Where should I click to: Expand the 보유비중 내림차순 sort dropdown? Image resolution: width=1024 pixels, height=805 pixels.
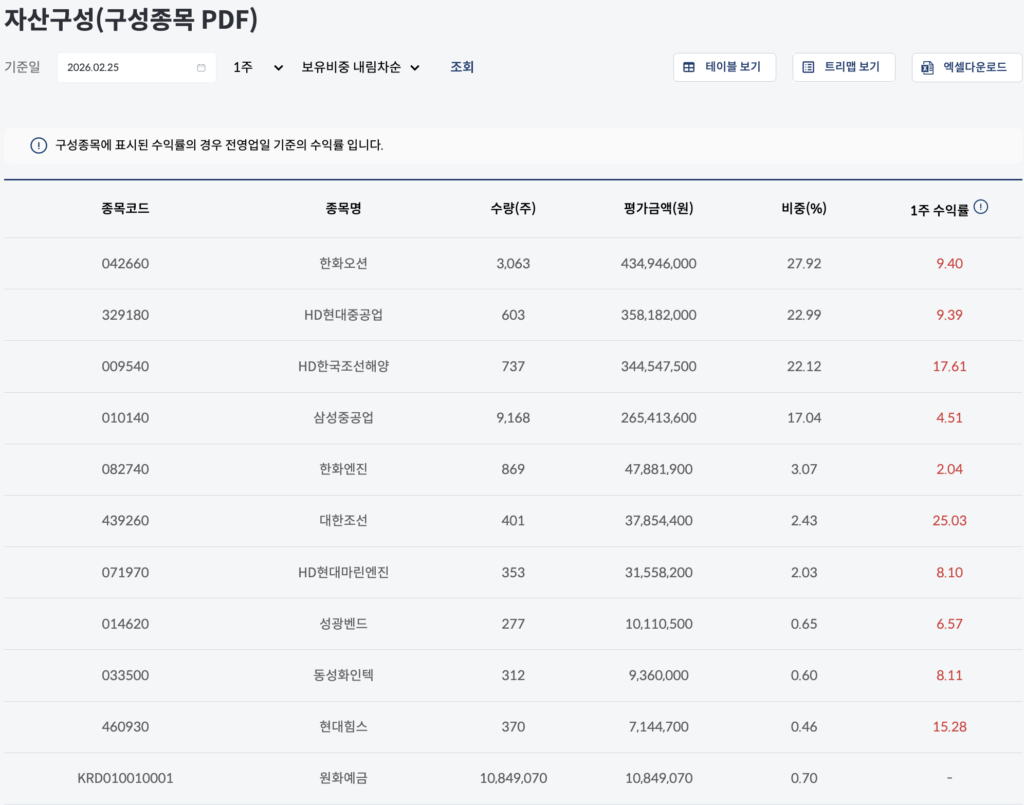coord(360,67)
